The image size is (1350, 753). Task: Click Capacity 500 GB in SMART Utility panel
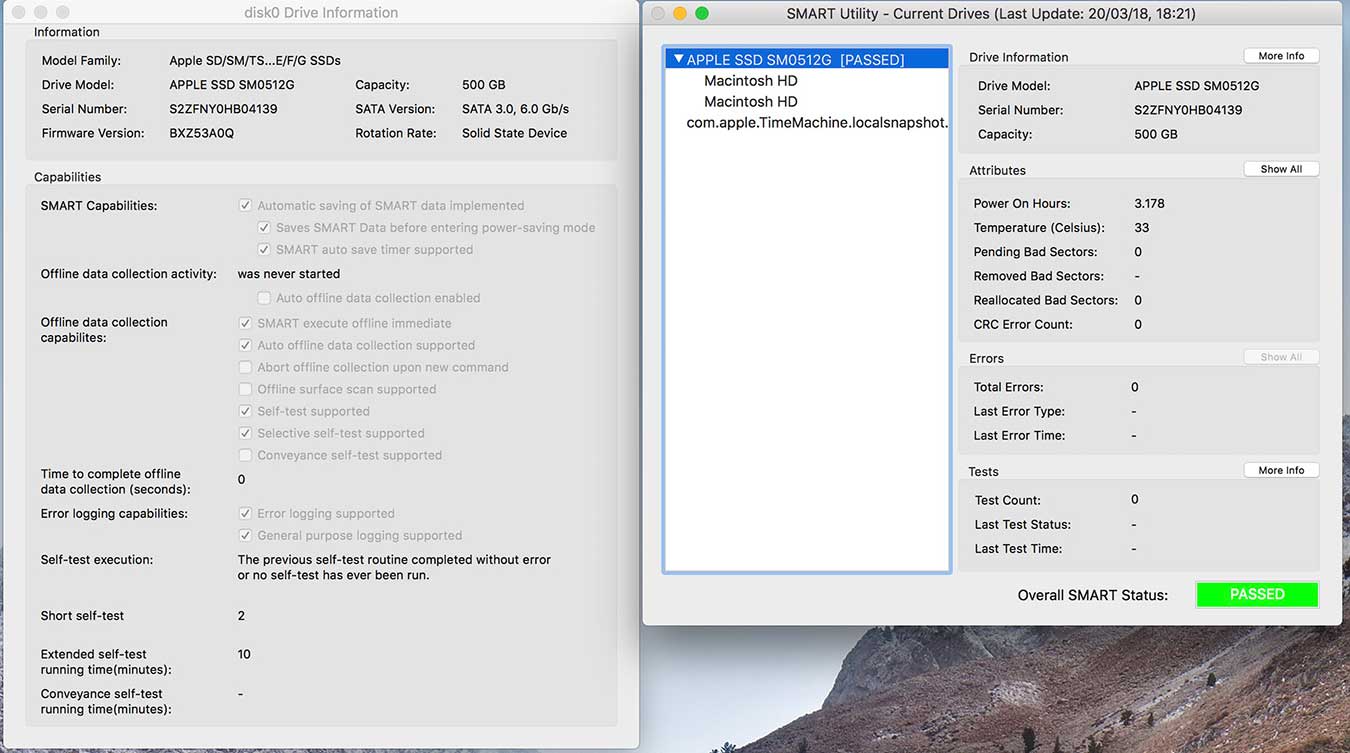(x=1156, y=134)
